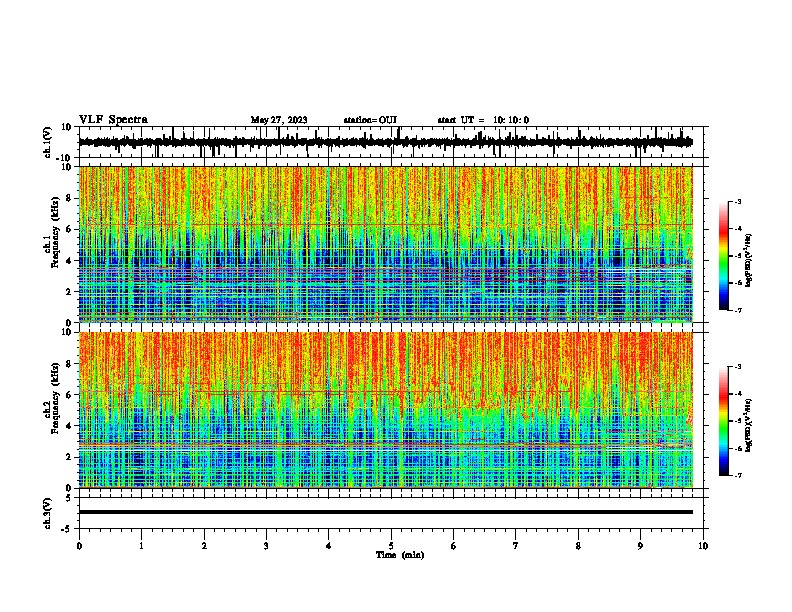Click the "7" tick on the time axis
Viewport: 792px width, 612px height.
(x=516, y=546)
